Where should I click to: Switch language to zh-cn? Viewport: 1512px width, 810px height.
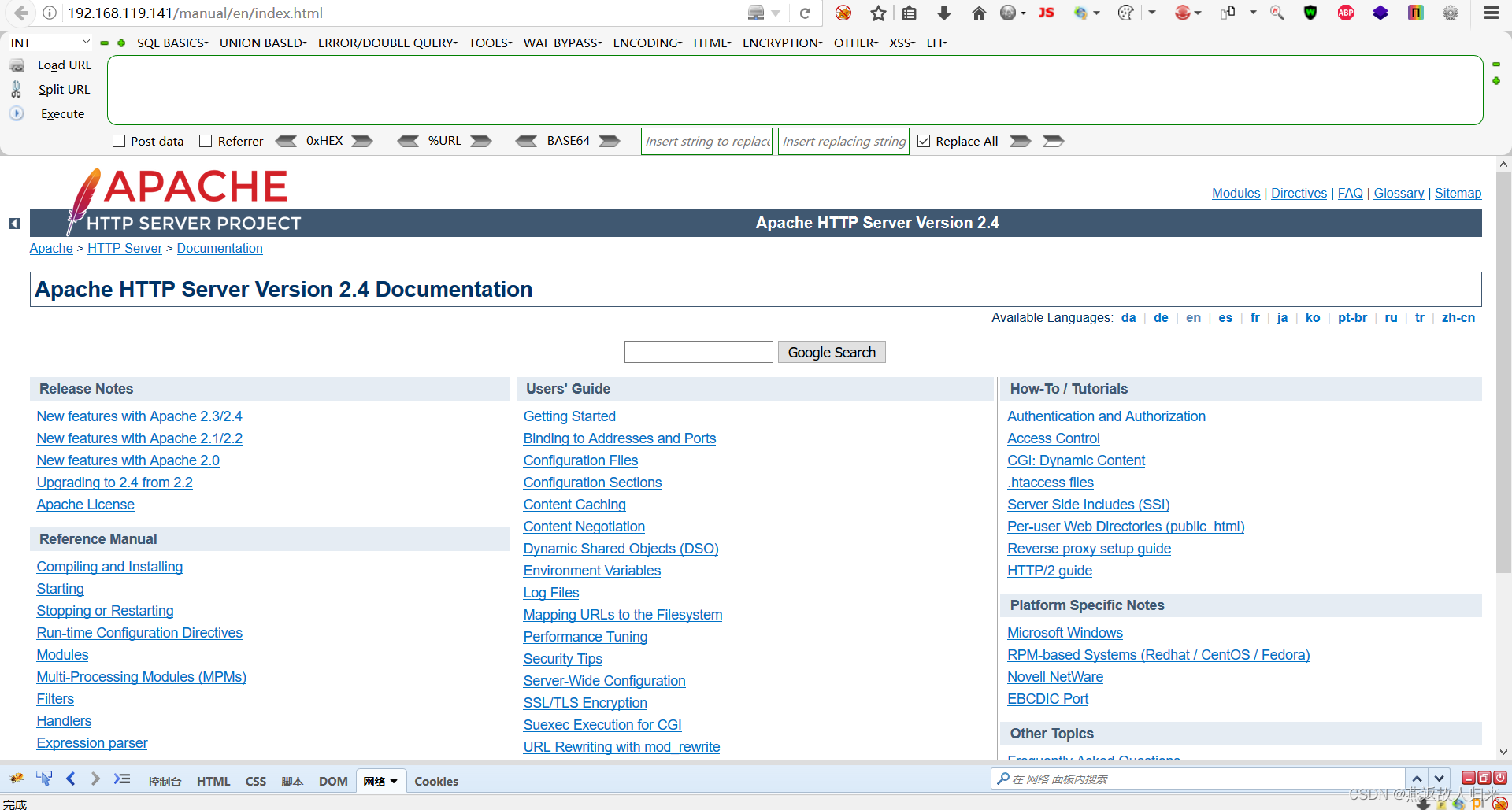1458,317
